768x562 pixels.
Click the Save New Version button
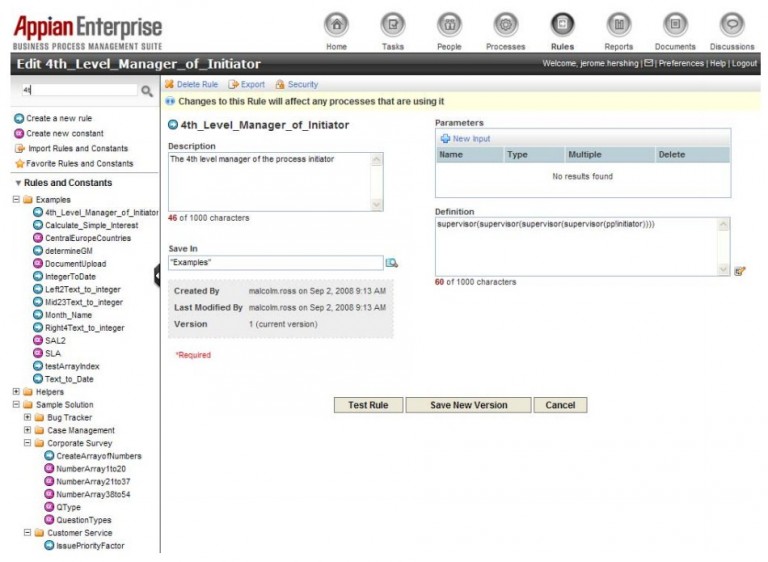[x=468, y=405]
